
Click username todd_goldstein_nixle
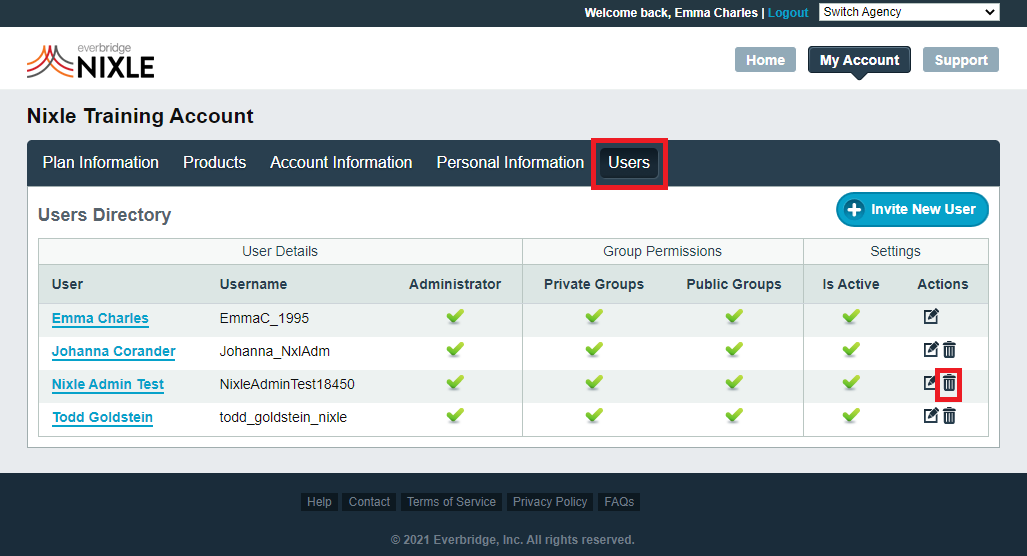283,417
